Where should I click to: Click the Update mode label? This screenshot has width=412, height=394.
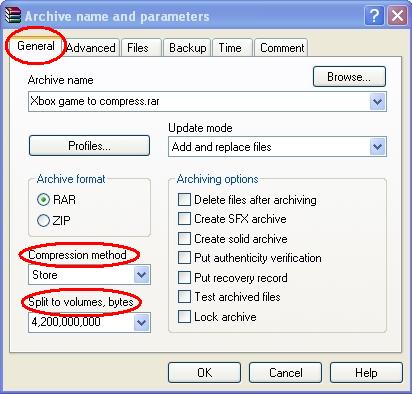(200, 128)
